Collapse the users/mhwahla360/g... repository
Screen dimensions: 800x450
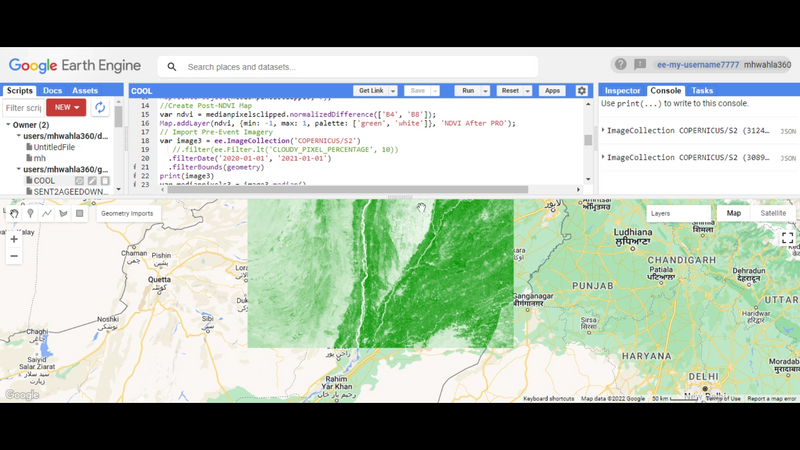19,169
